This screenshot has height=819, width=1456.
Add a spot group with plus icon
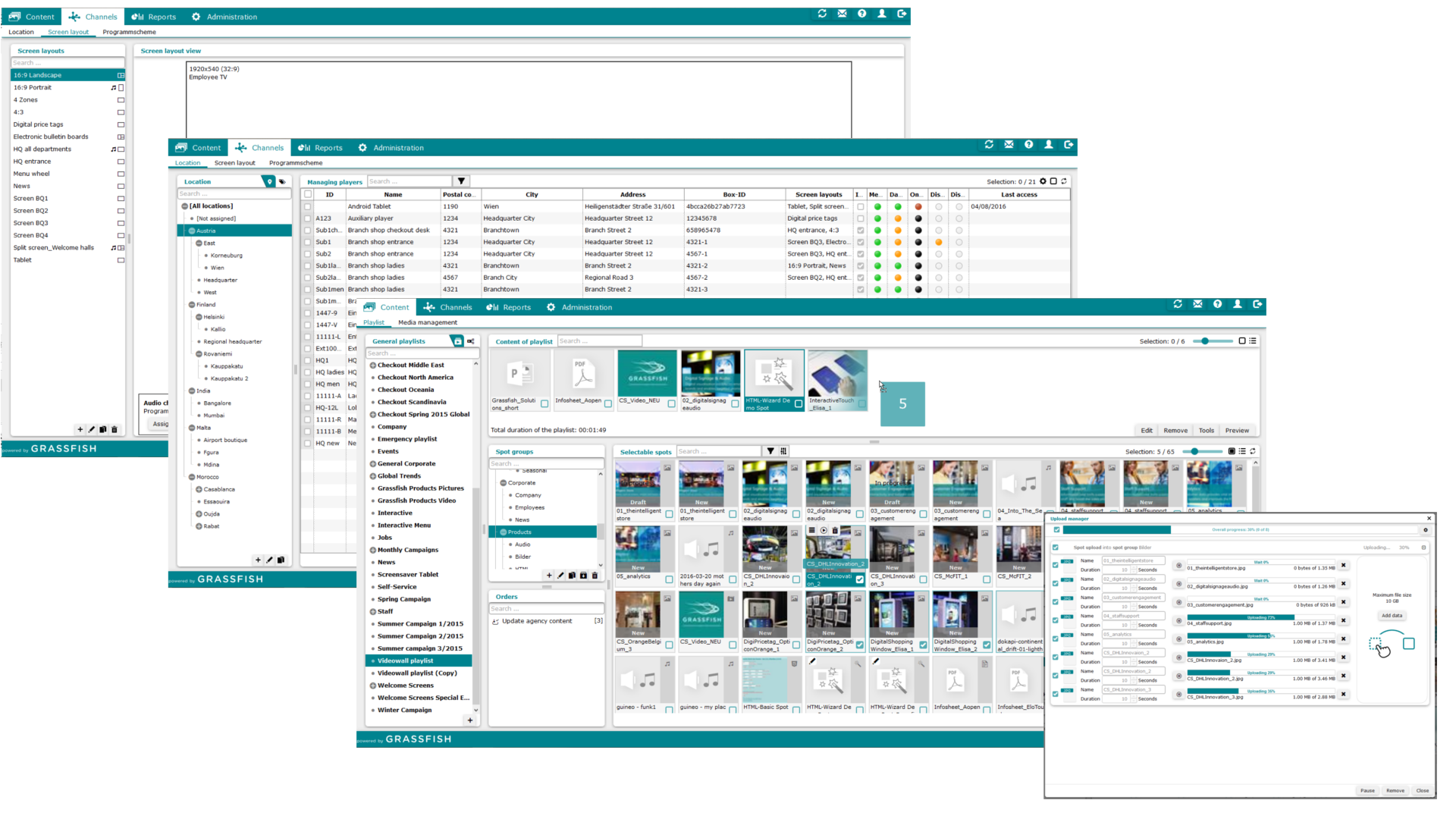[549, 576]
